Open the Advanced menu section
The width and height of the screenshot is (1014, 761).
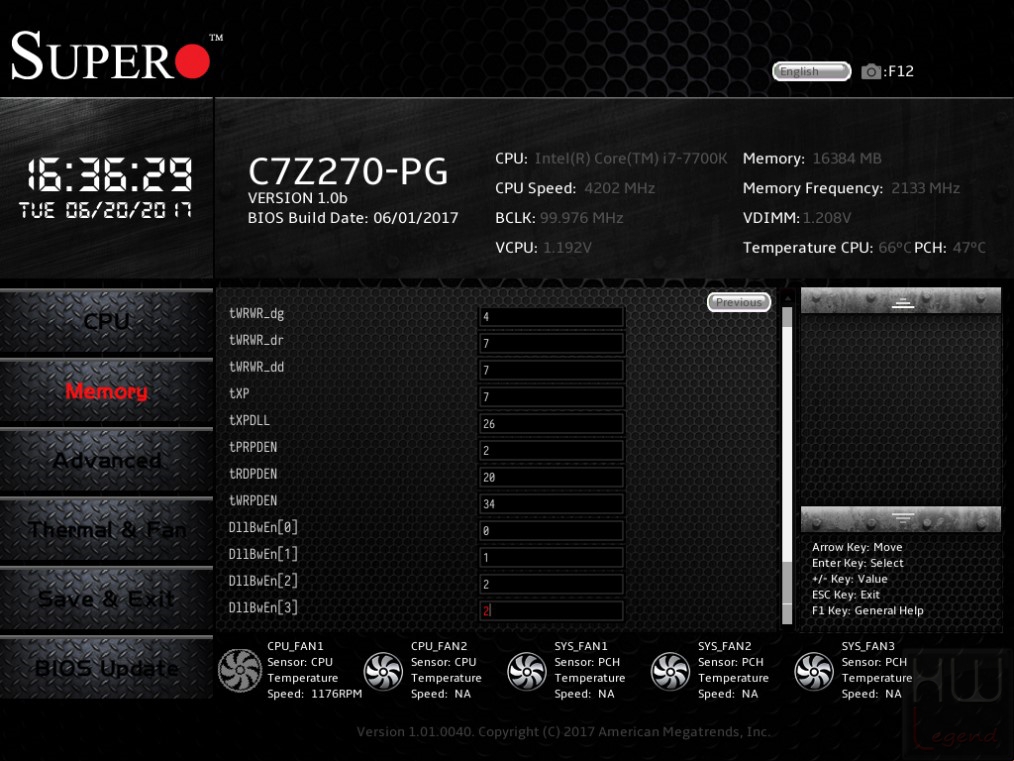[106, 460]
